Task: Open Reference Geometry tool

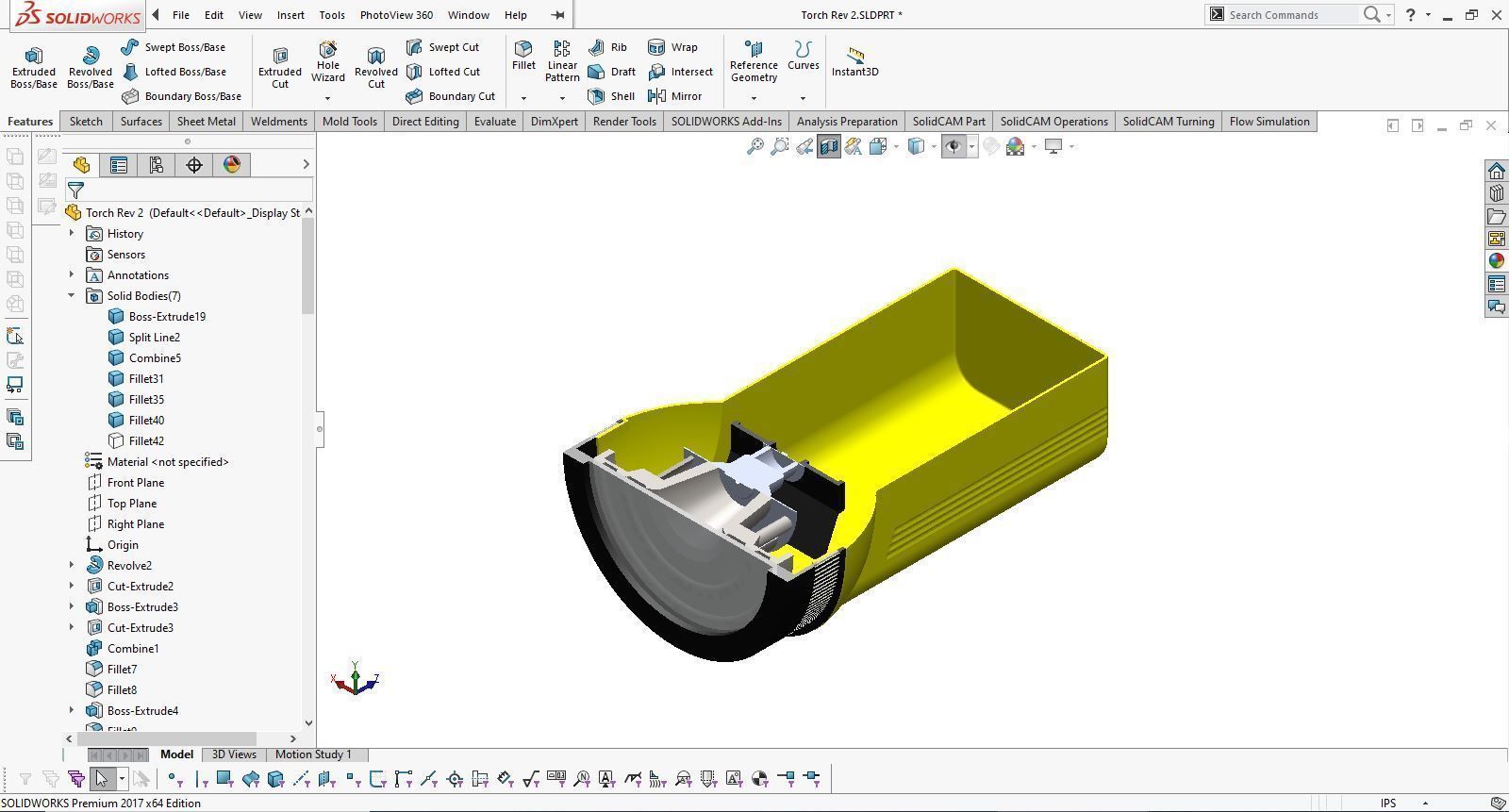Action: (x=754, y=62)
